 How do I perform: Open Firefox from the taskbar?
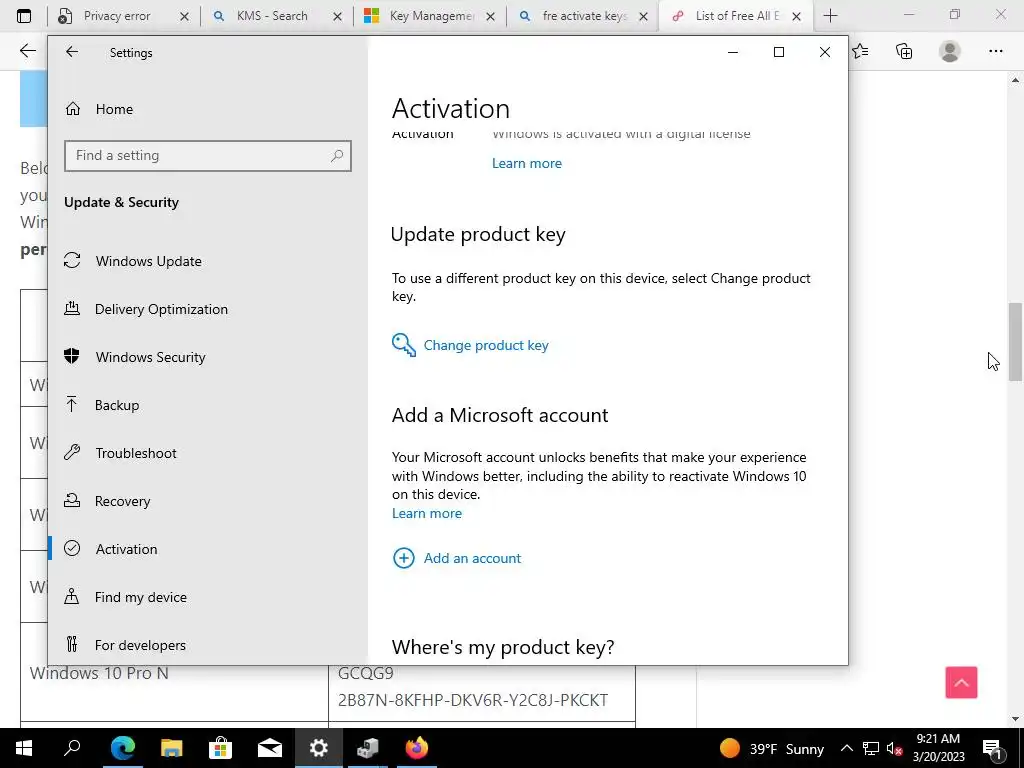[417, 748]
